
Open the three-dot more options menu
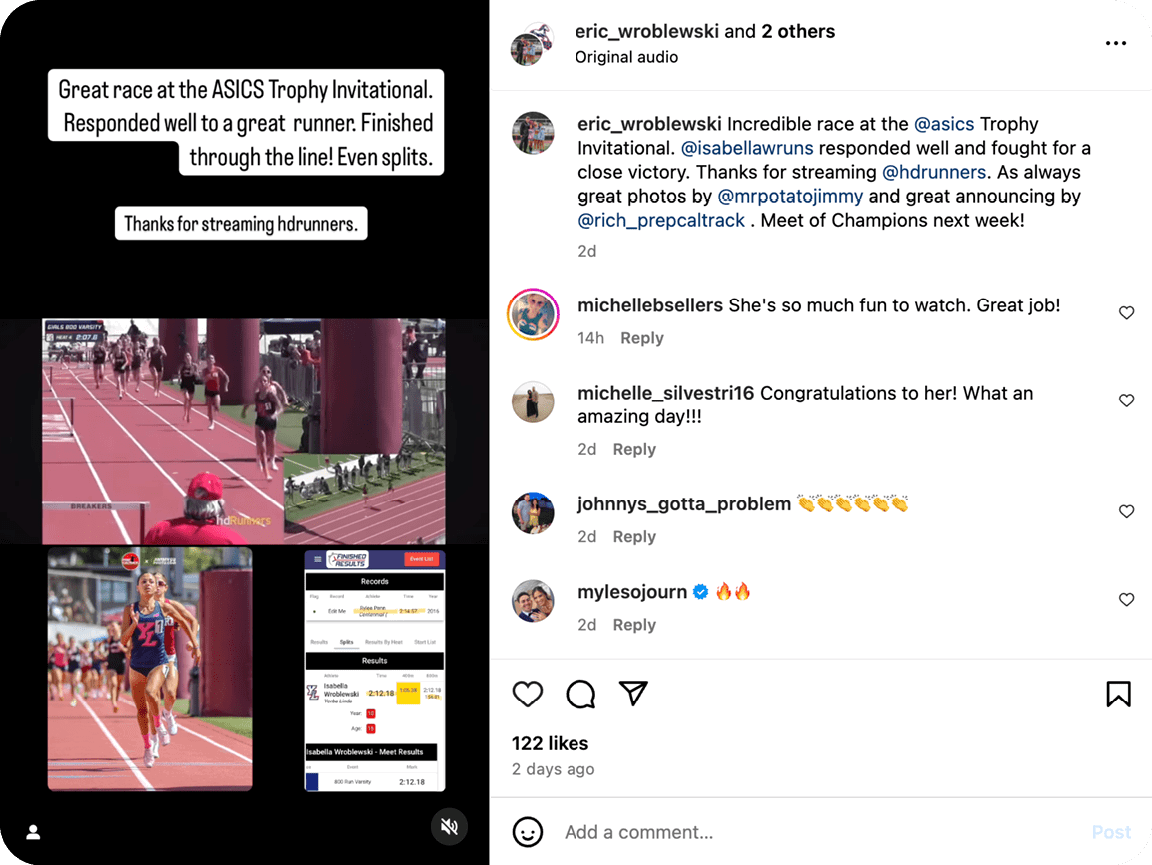pyautogui.click(x=1116, y=43)
